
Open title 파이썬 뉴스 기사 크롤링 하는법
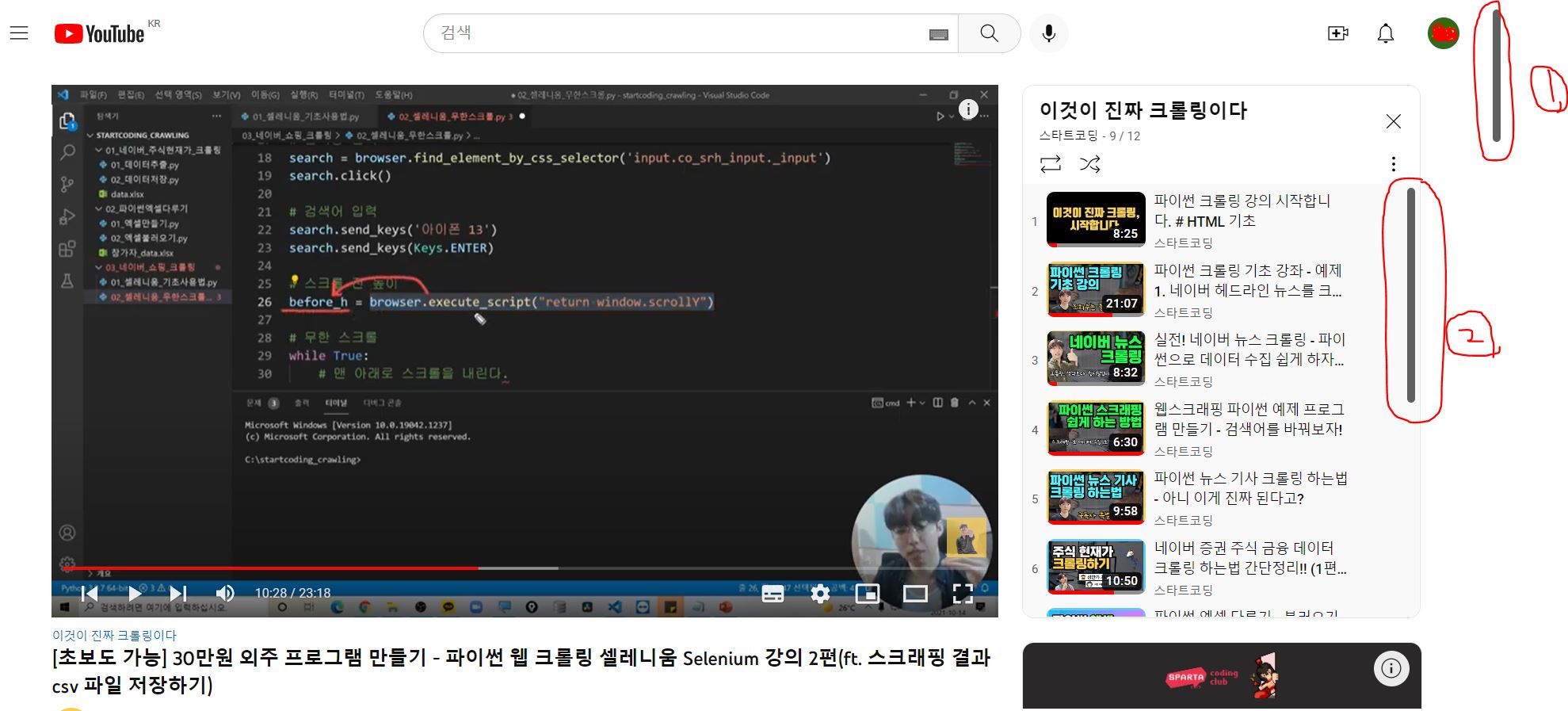tap(1250, 488)
